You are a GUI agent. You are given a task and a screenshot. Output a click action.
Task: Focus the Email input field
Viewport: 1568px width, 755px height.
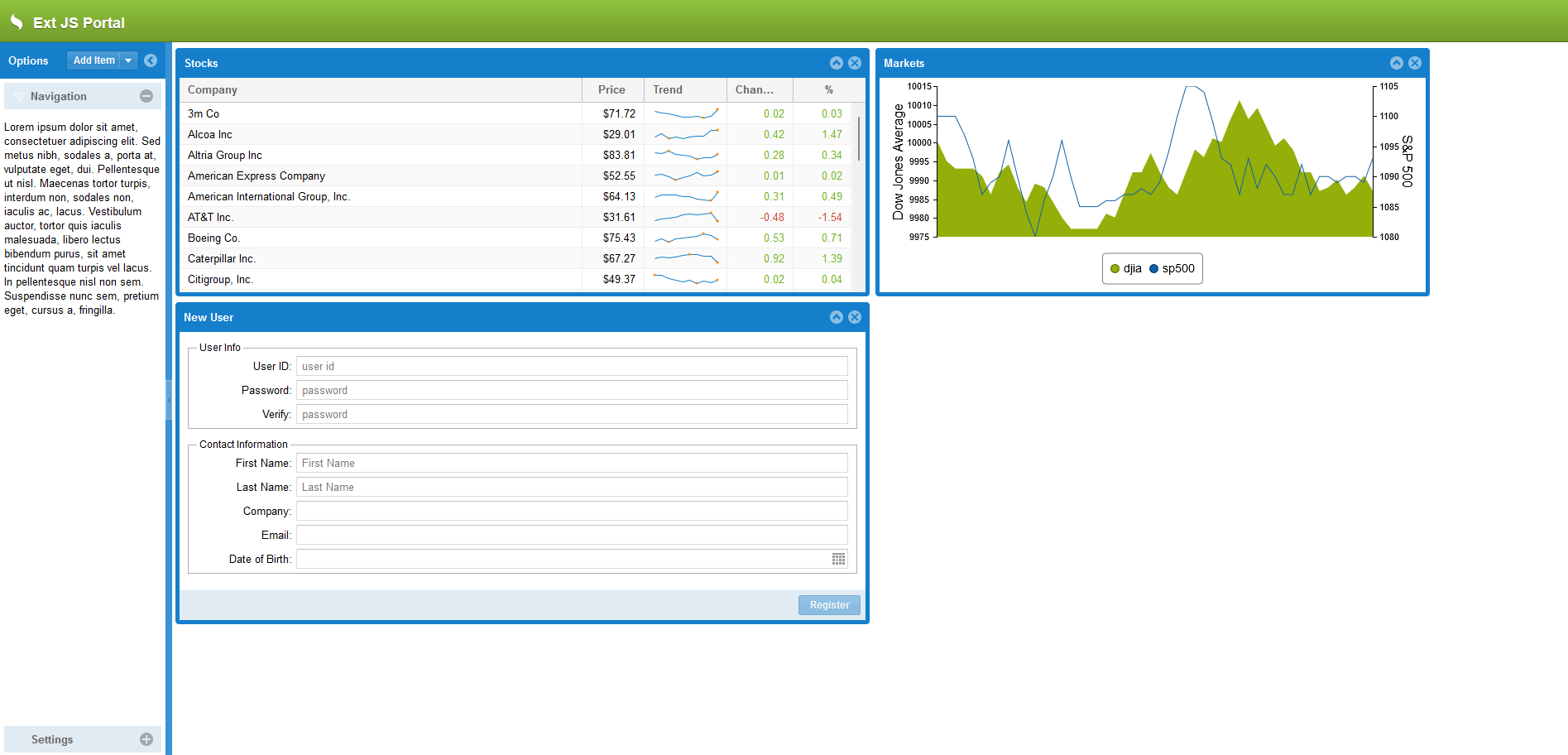(x=572, y=535)
